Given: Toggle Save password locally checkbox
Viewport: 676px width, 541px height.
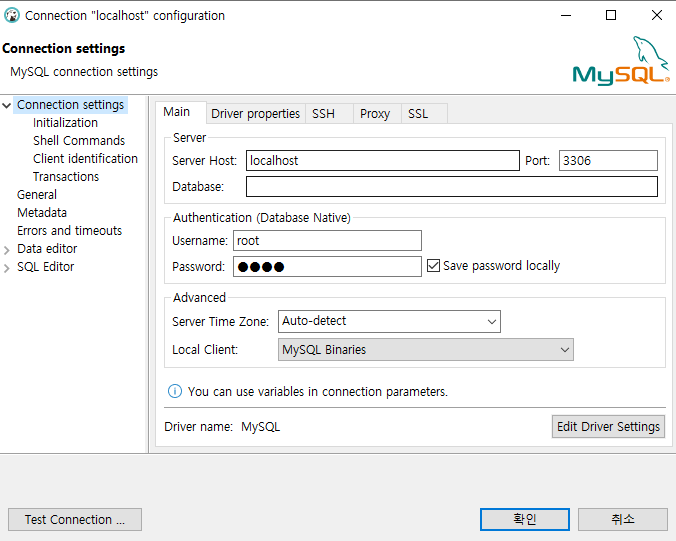Looking at the screenshot, I should (x=433, y=266).
